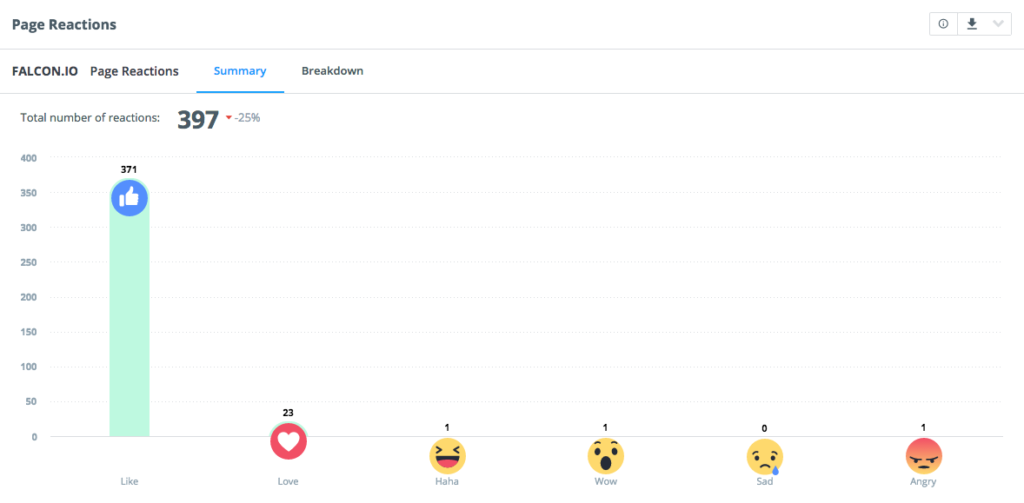This screenshot has width=1024, height=503.
Task: Select the Haha laughing emoji
Action: [x=447, y=455]
